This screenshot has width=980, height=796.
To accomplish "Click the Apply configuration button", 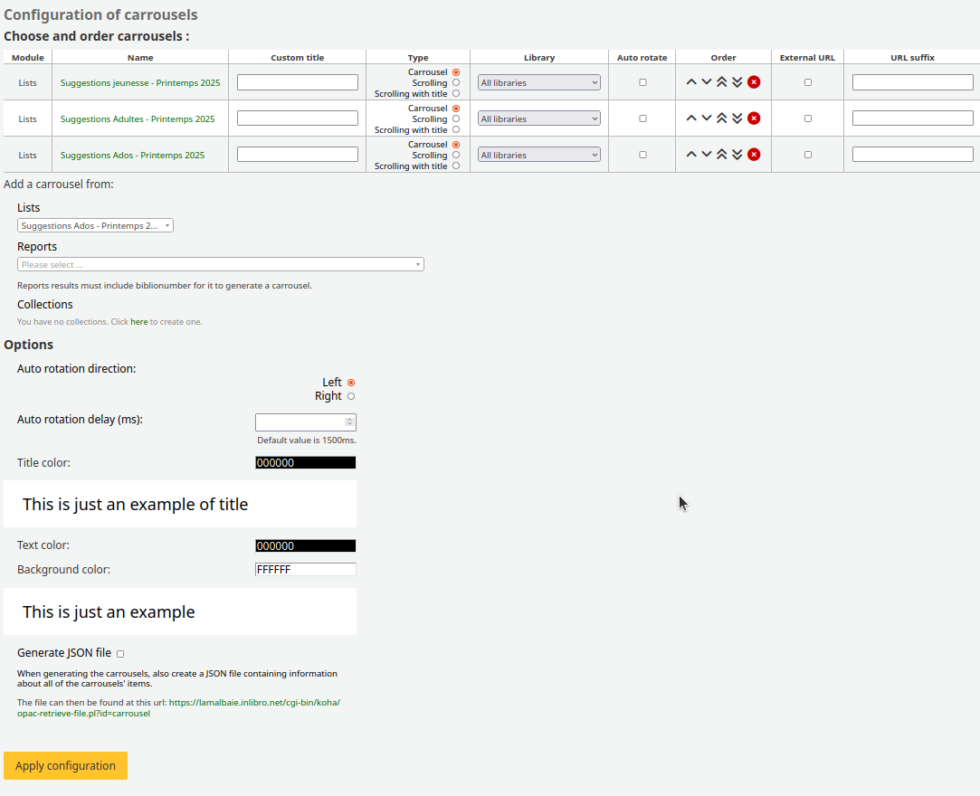I will [x=66, y=766].
